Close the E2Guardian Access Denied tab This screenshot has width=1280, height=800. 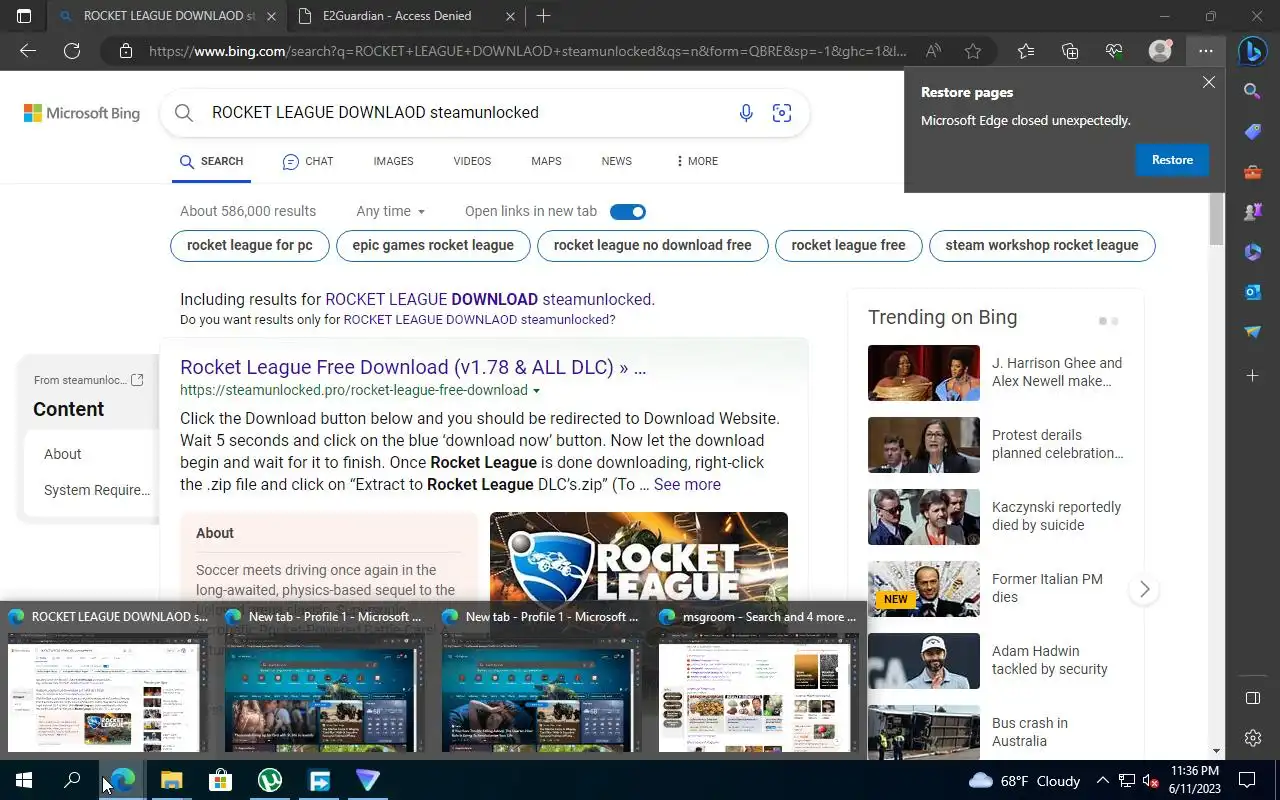point(511,16)
